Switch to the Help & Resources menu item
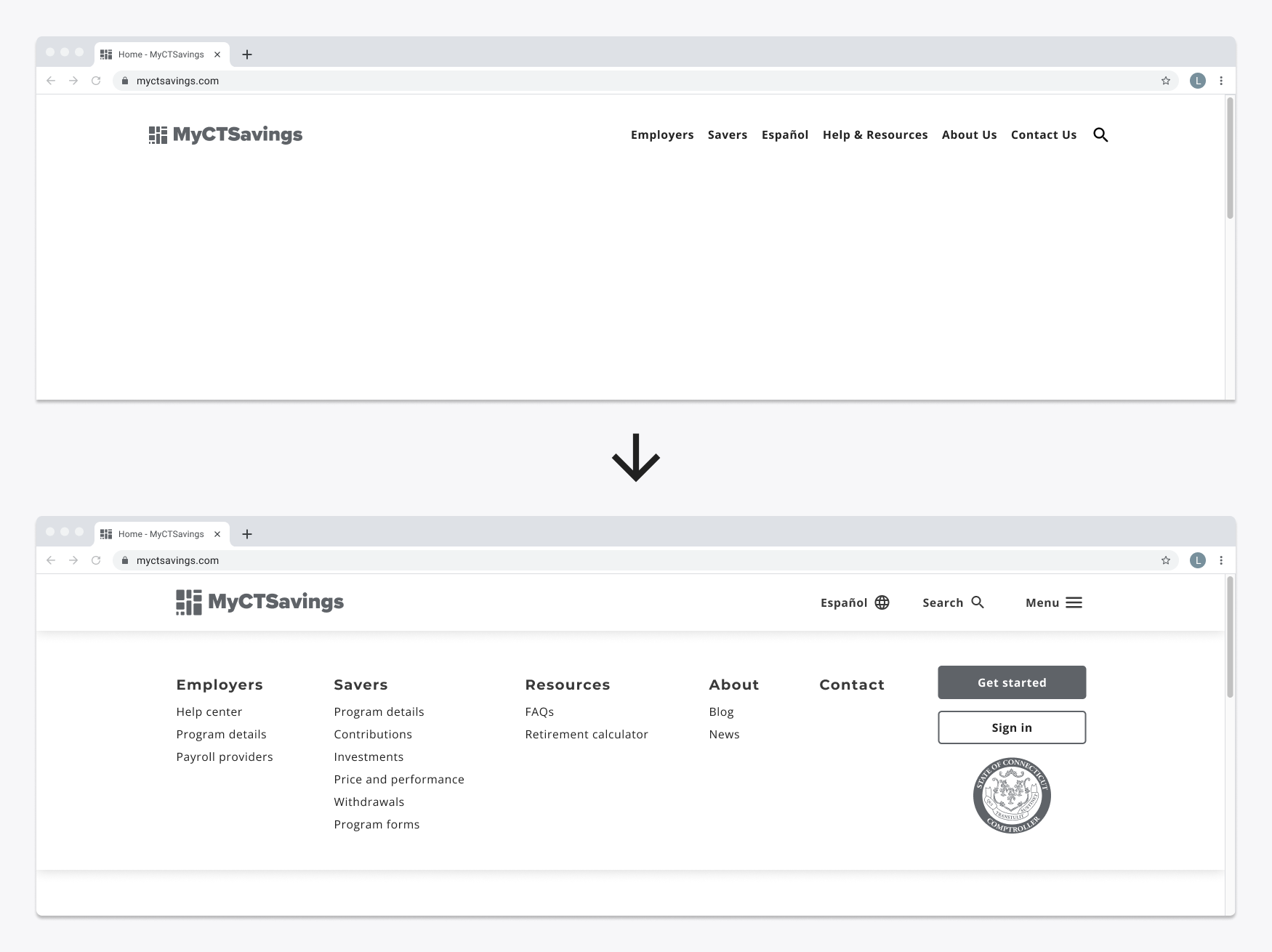This screenshot has height=952, width=1272. tap(874, 134)
